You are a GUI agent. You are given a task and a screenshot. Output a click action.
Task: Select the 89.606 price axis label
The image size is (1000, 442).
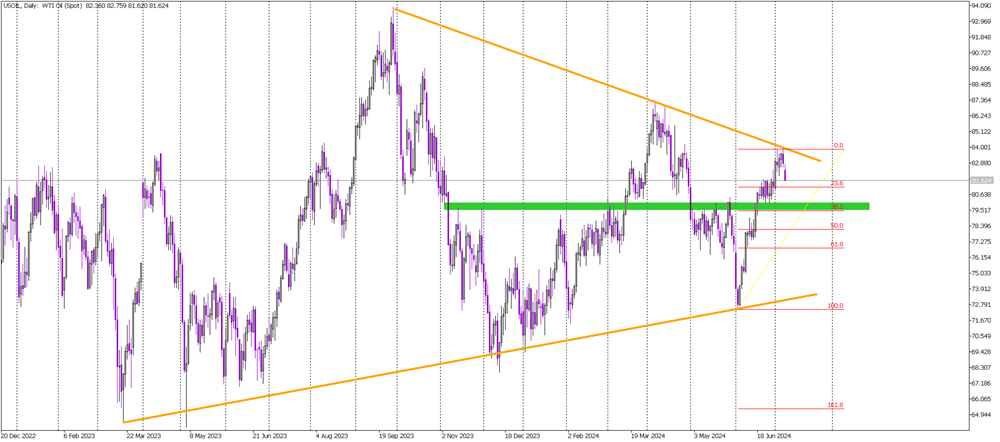tap(980, 69)
